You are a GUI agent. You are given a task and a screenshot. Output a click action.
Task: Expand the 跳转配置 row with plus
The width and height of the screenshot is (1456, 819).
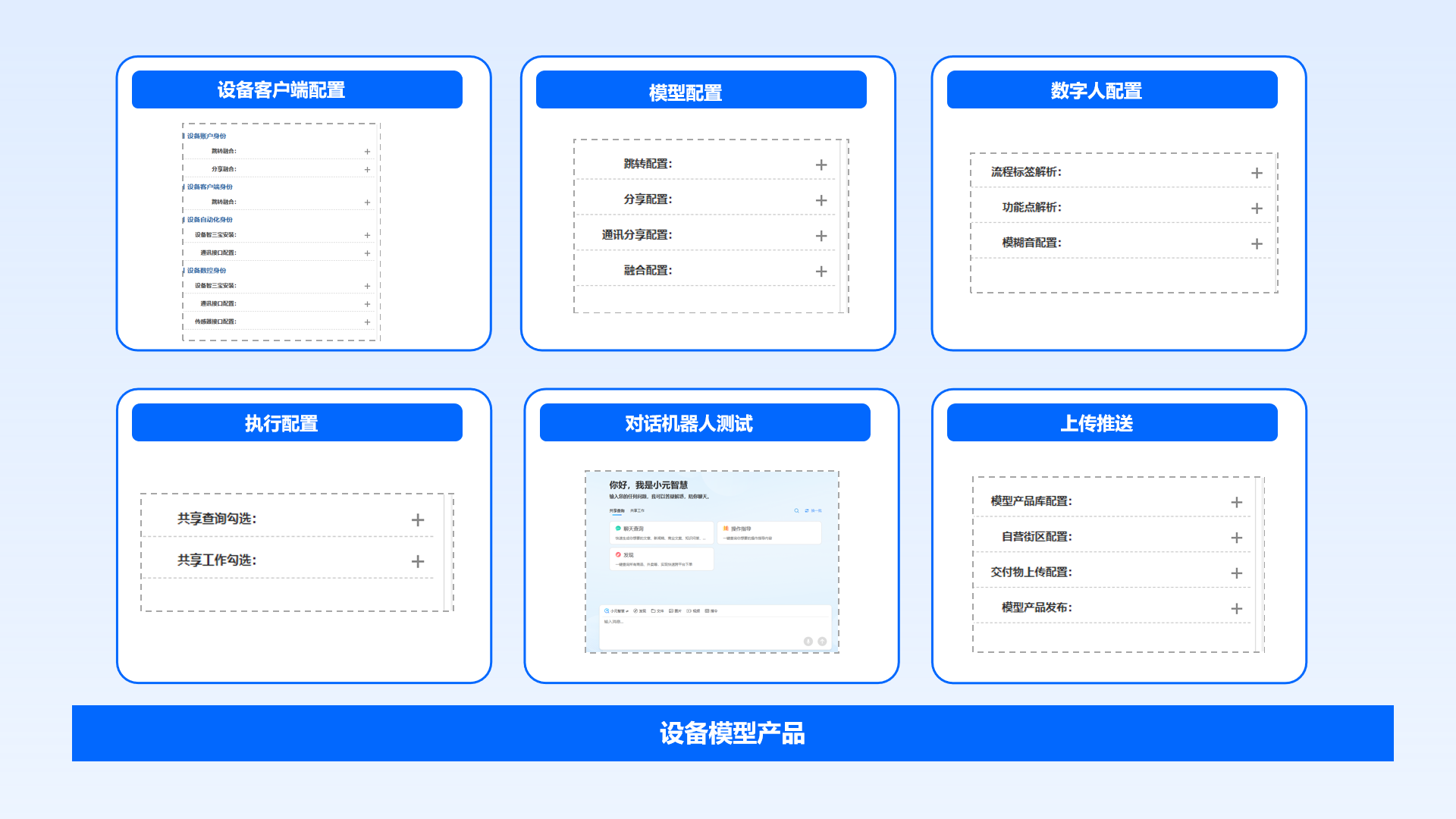point(821,165)
